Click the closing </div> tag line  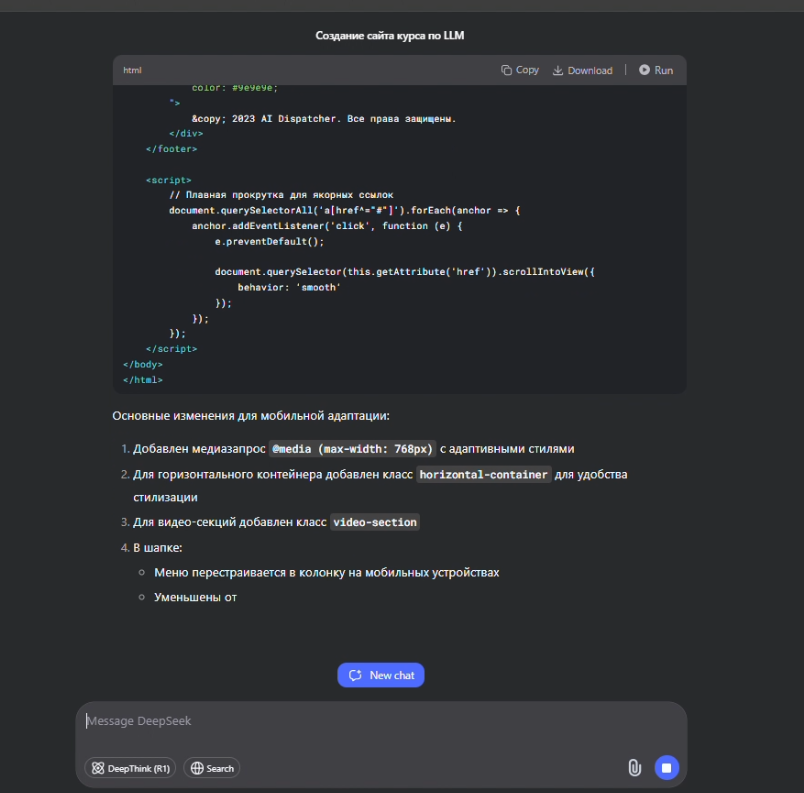pos(186,133)
